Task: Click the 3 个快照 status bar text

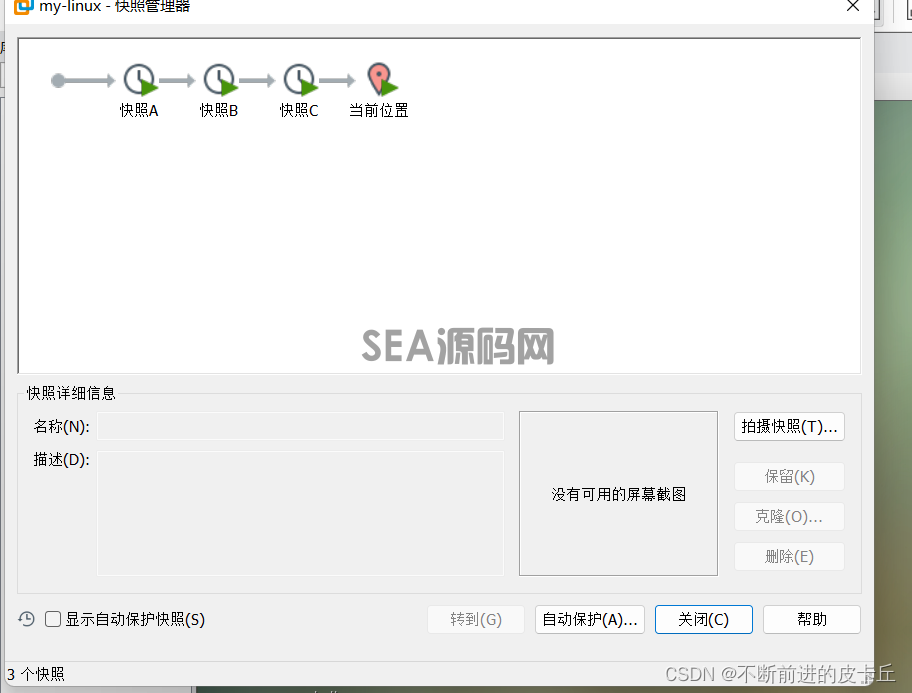Action: [x=35, y=674]
